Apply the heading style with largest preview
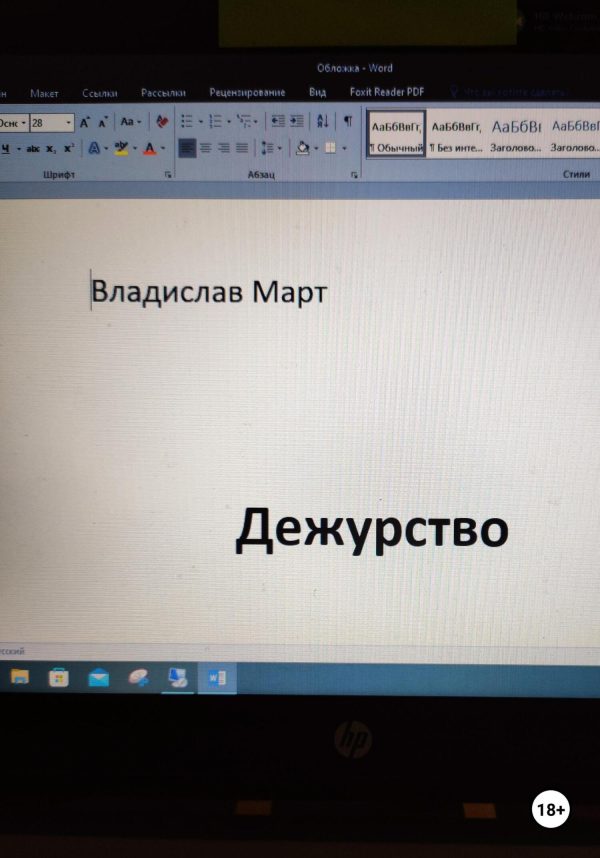This screenshot has width=600, height=858. [516, 135]
